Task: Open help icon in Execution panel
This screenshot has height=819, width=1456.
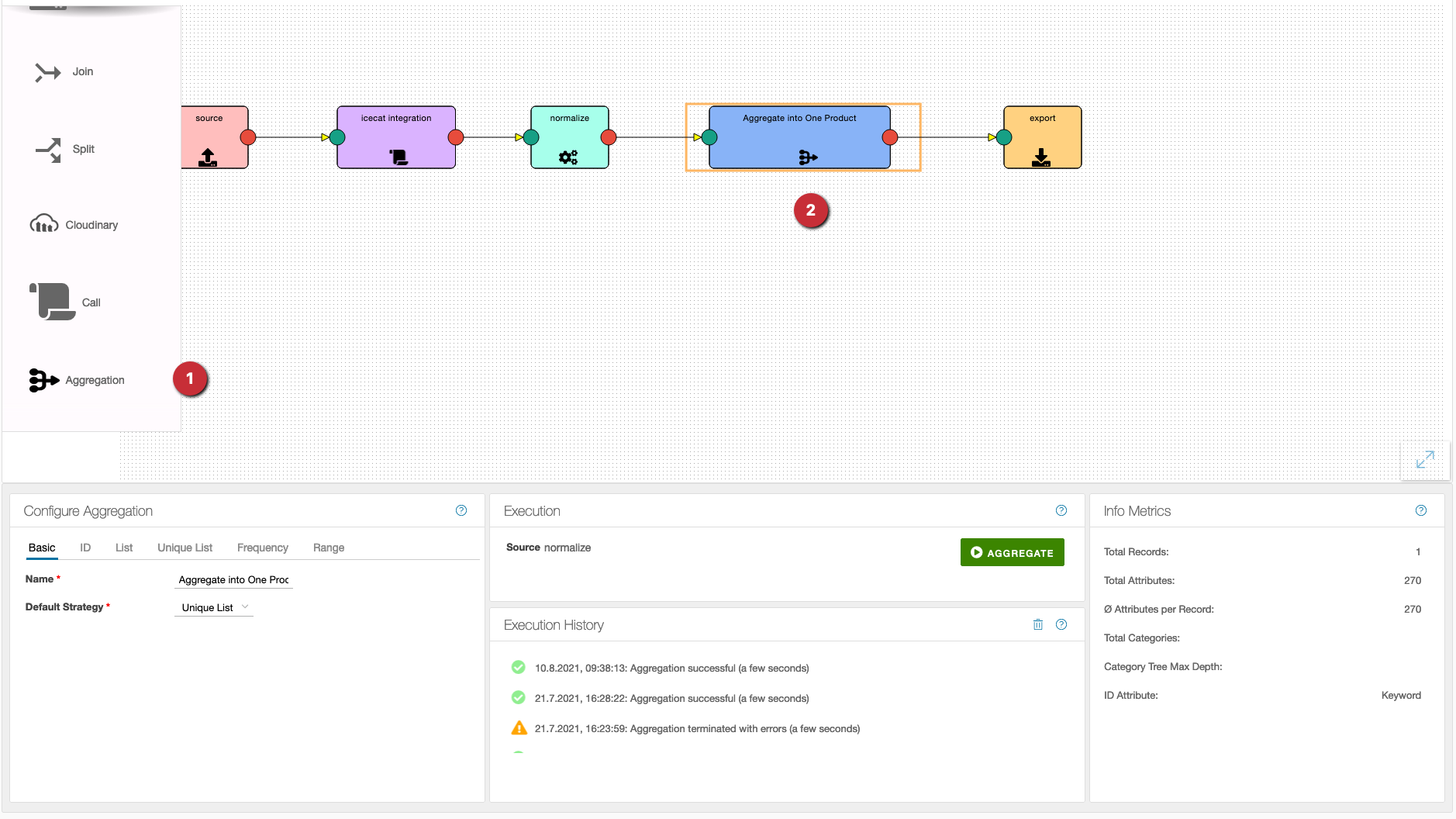Action: (1061, 510)
